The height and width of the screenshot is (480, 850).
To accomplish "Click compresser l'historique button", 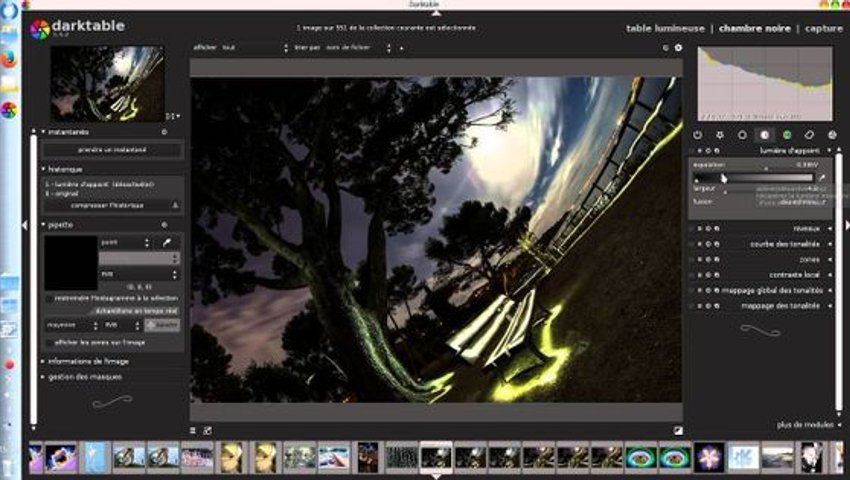I will [x=107, y=206].
